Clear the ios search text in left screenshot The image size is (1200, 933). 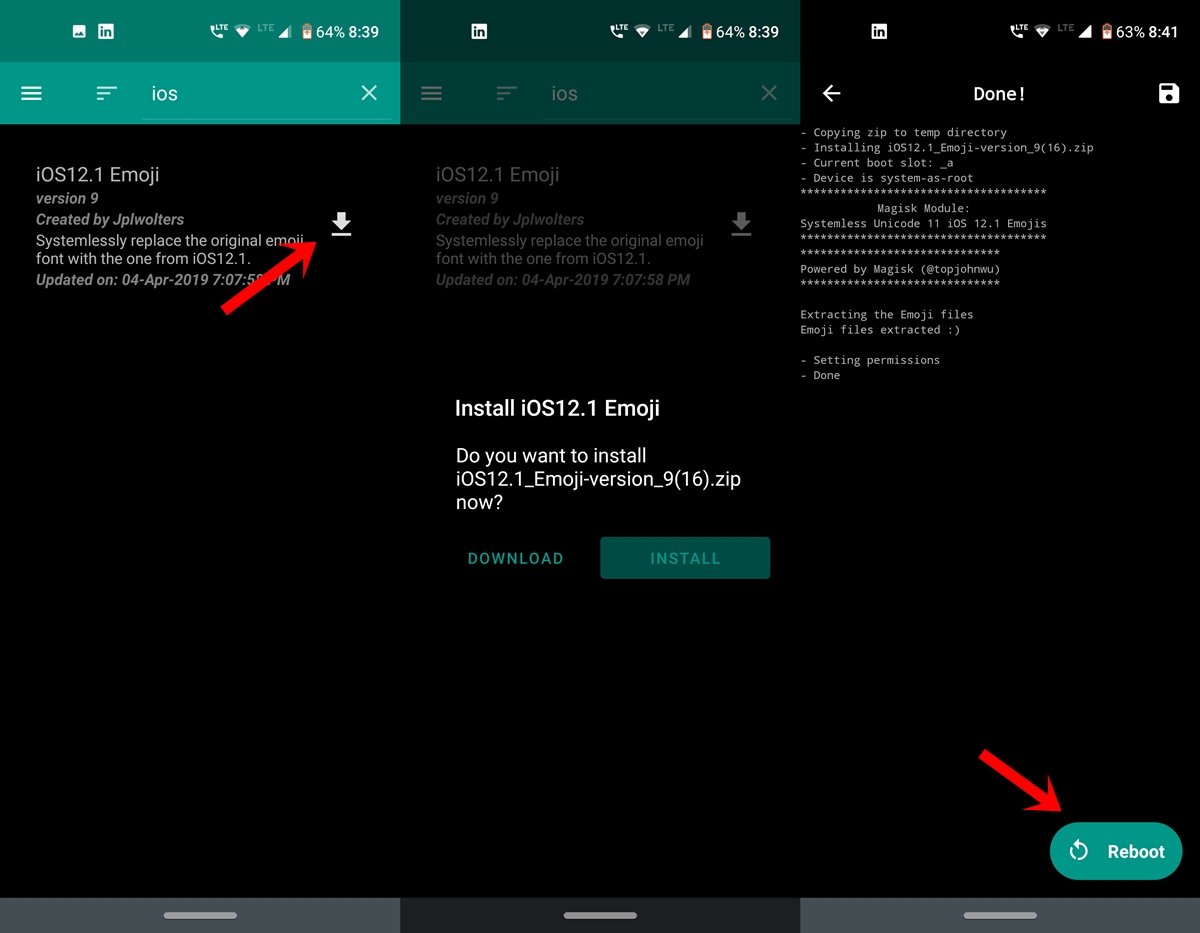pyautogui.click(x=369, y=93)
